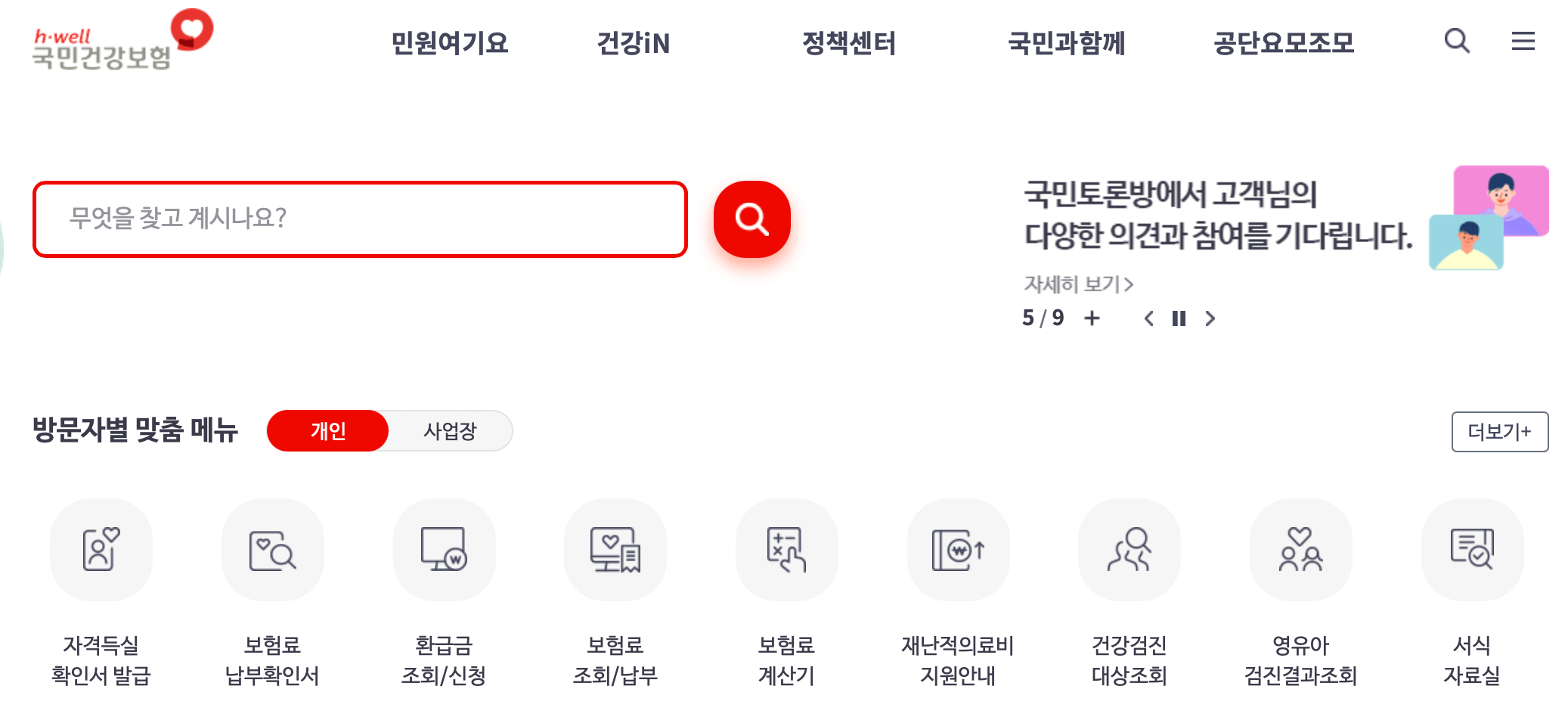This screenshot has height=717, width=1568.
Task: Open 환급금 조회/신청 service
Action: (444, 550)
